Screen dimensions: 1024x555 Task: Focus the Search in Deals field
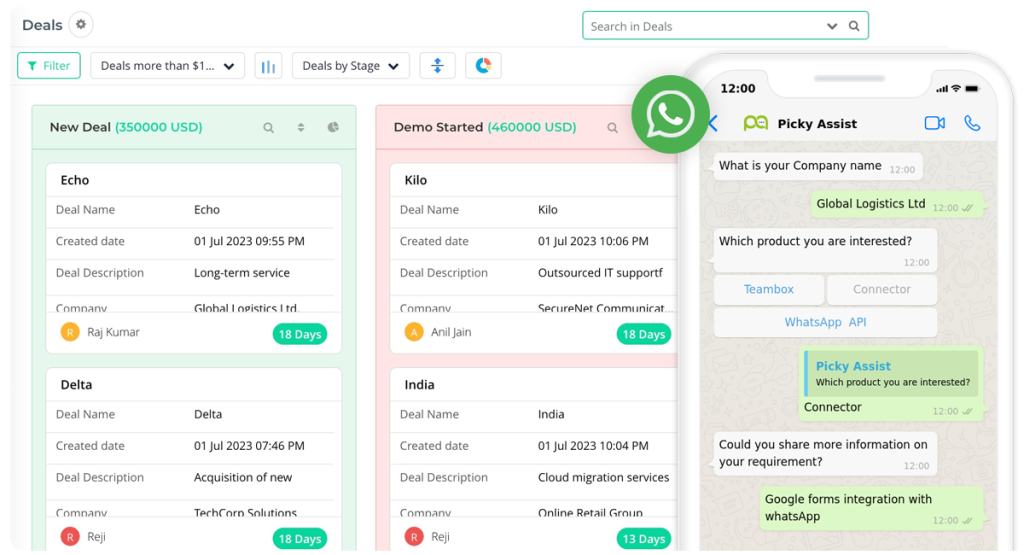[x=725, y=26]
